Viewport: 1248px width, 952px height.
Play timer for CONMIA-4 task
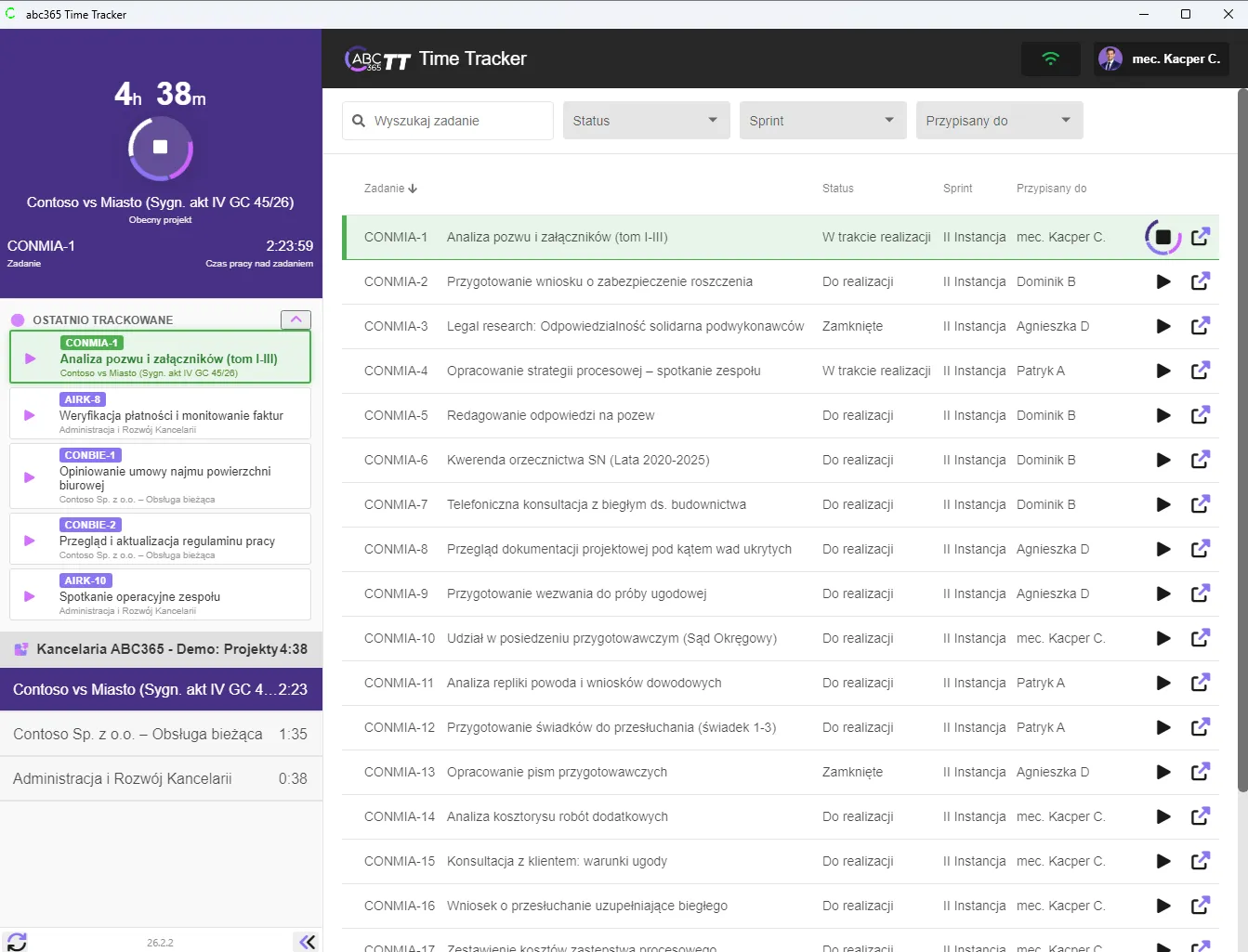1163,371
